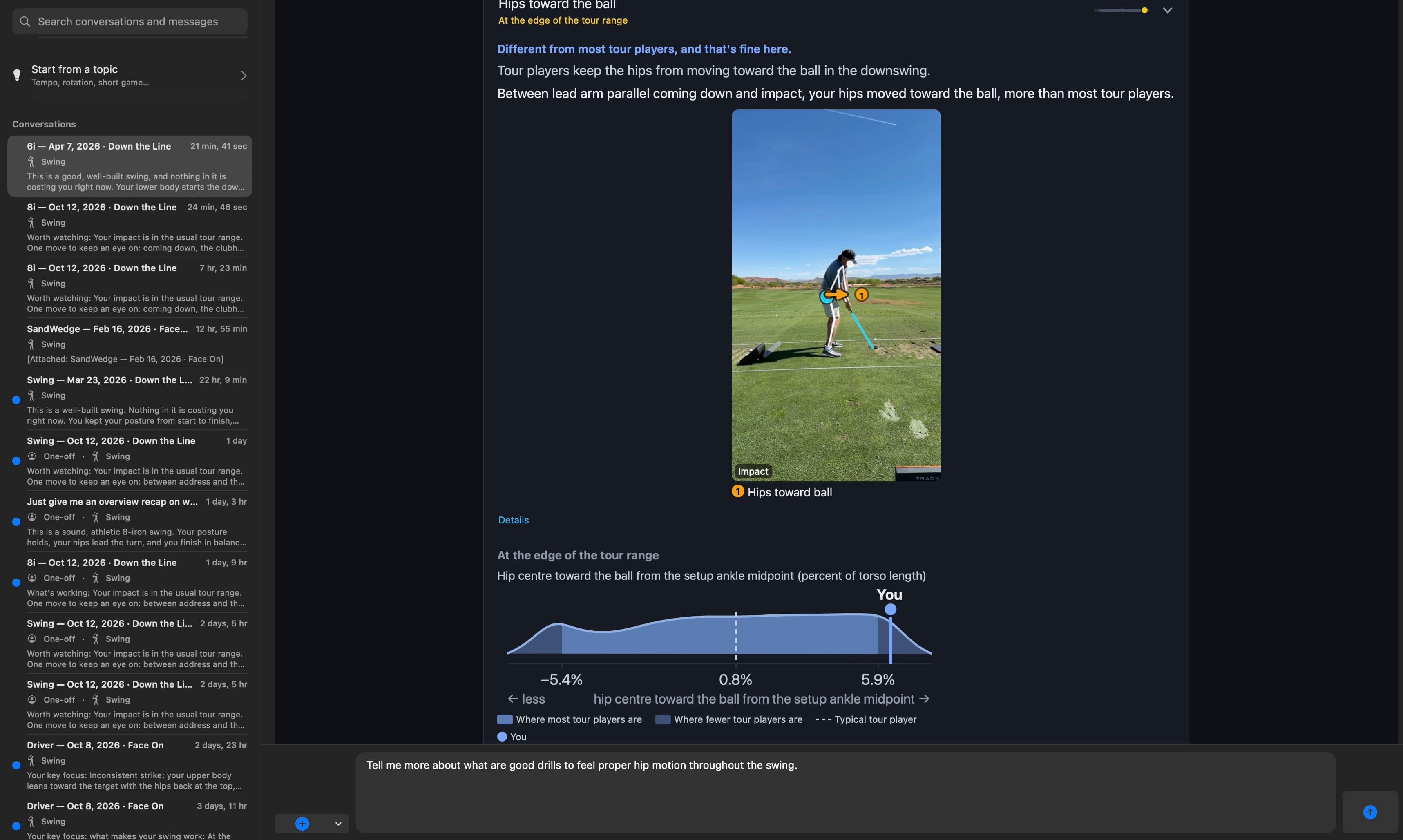1403x840 pixels.
Task: Click the lightbulb icon beside Start from a topic
Action: point(17,75)
